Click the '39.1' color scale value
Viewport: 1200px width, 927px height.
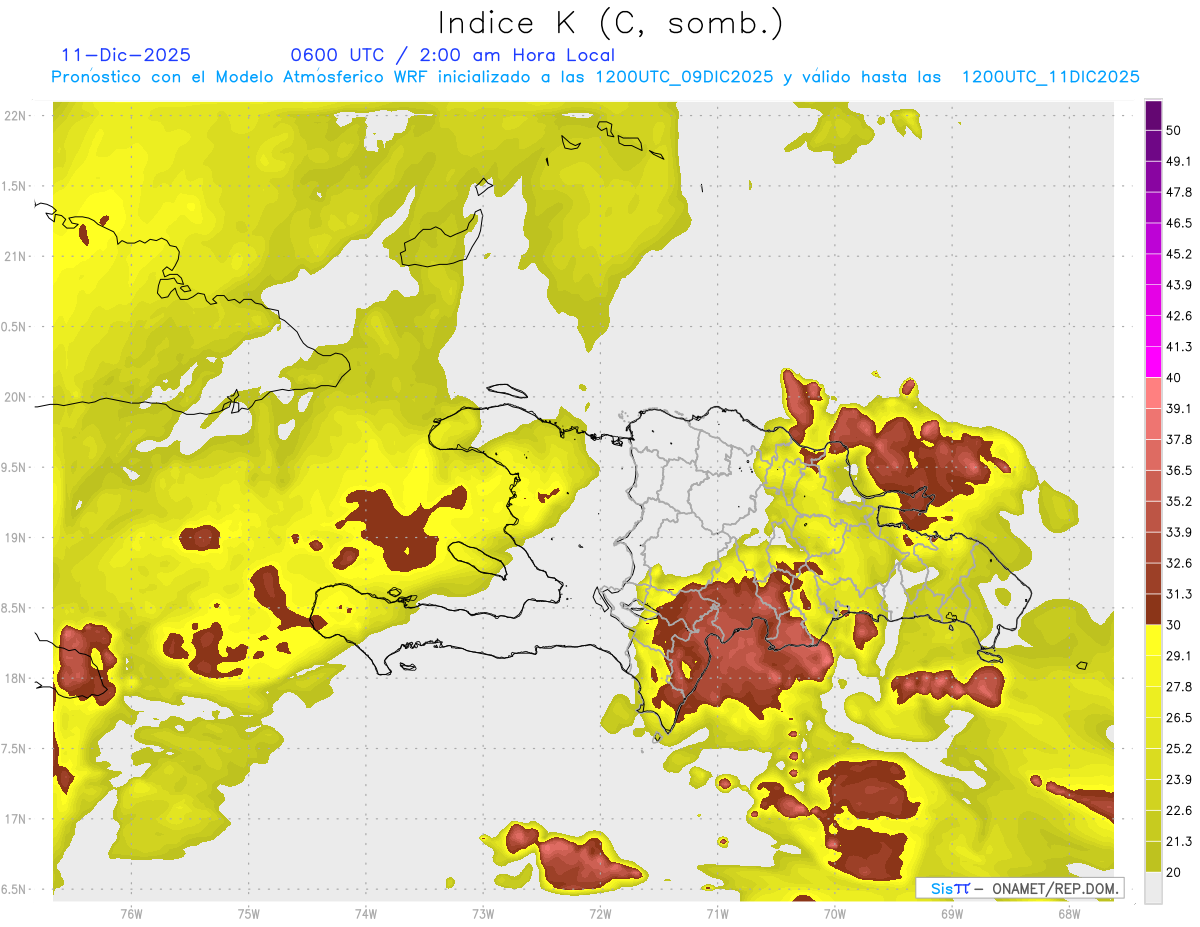[x=1179, y=409]
